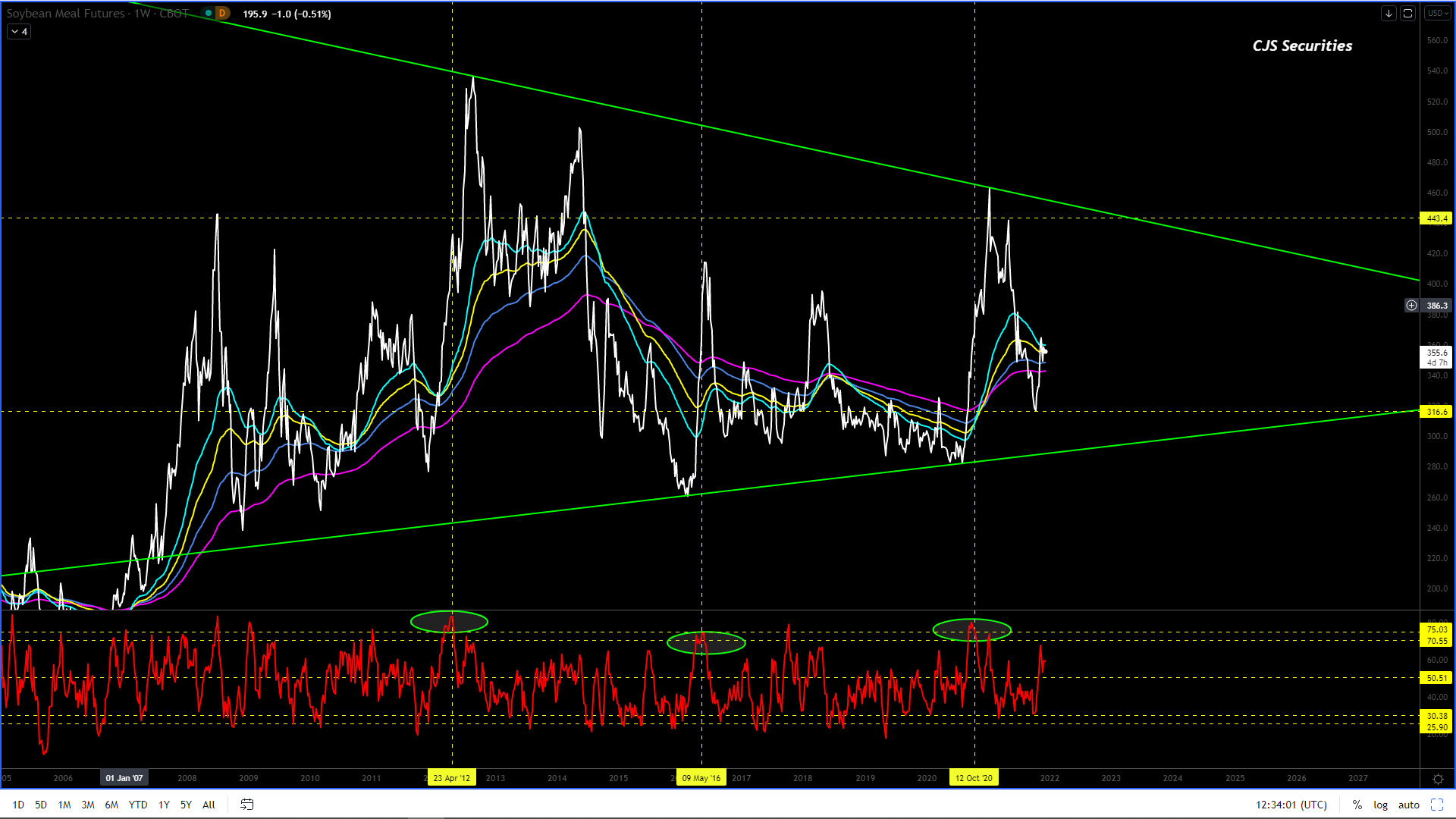1456x819 pixels.
Task: Click the green market status dot
Action: [208, 14]
